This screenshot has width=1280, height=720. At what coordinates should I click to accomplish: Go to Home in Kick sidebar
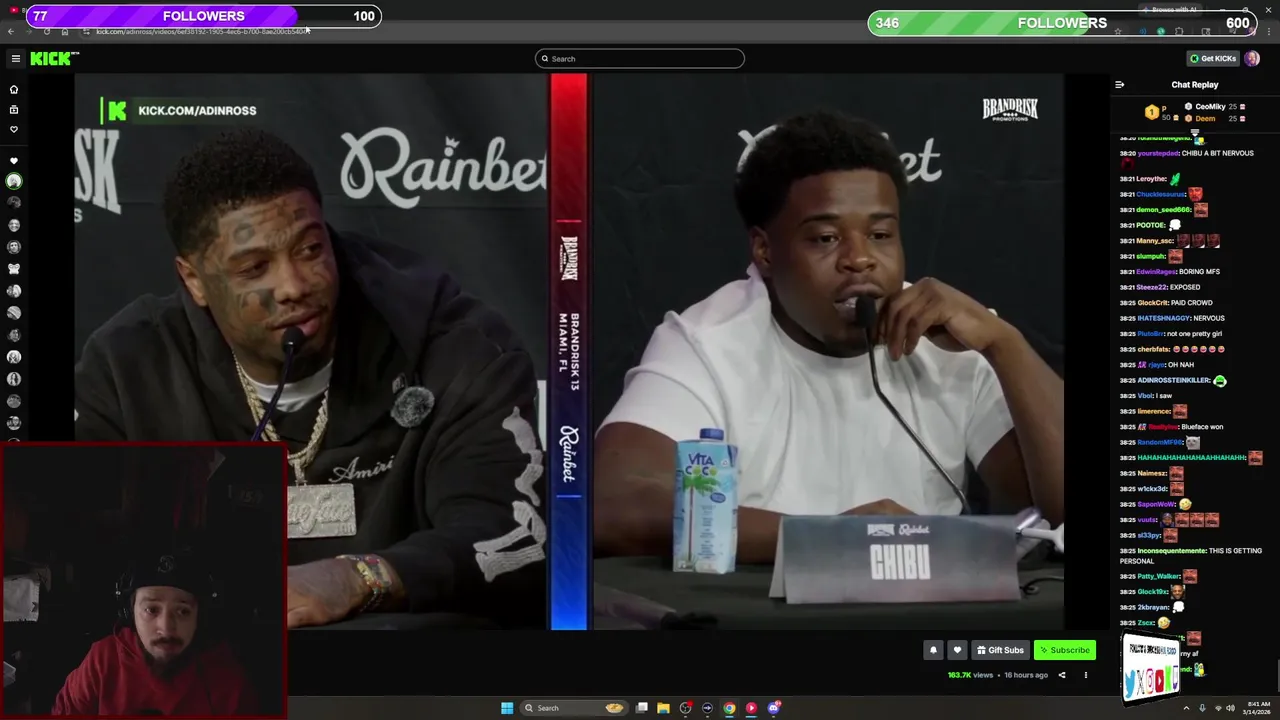coord(14,90)
